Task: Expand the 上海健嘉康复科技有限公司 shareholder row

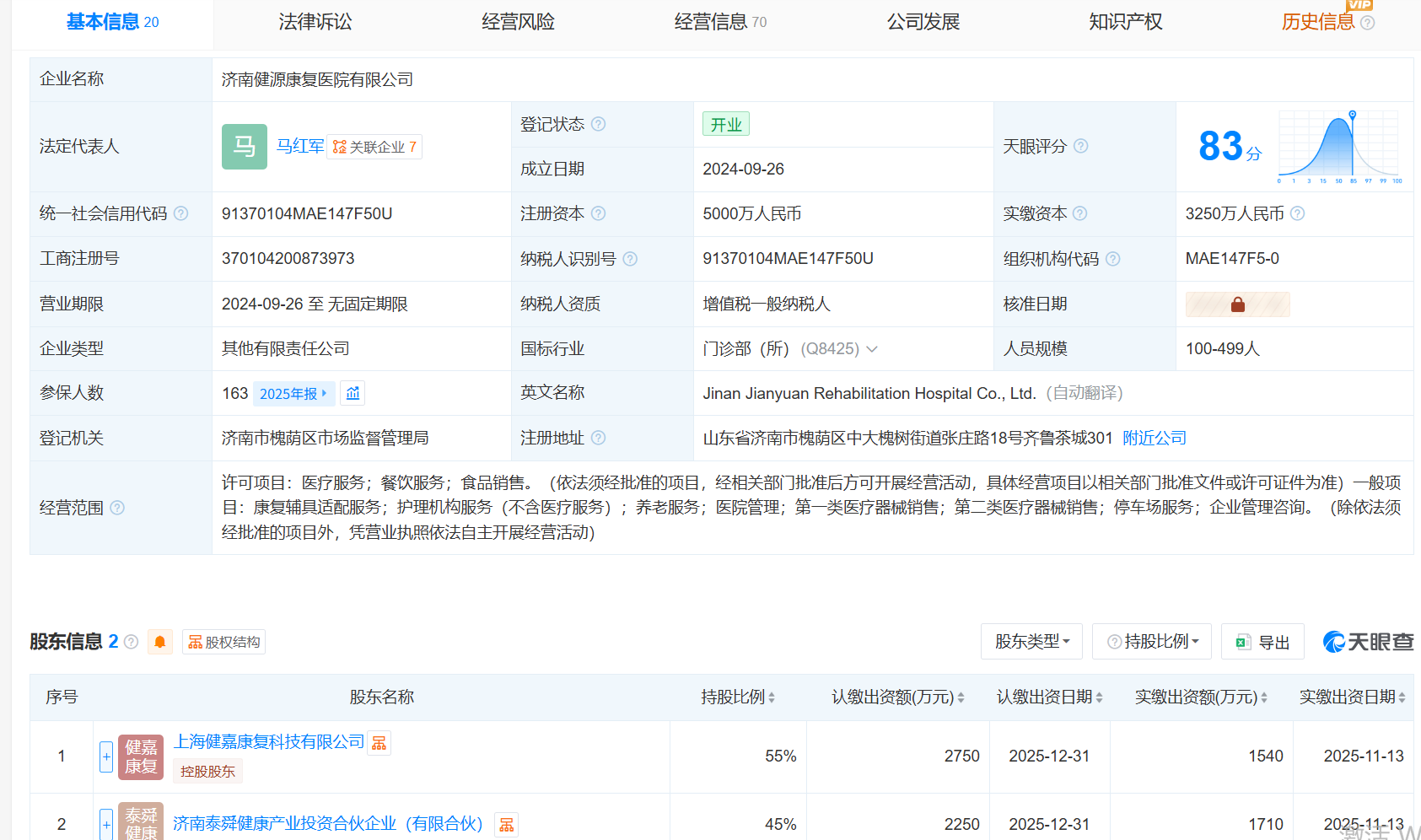Action: [106, 757]
